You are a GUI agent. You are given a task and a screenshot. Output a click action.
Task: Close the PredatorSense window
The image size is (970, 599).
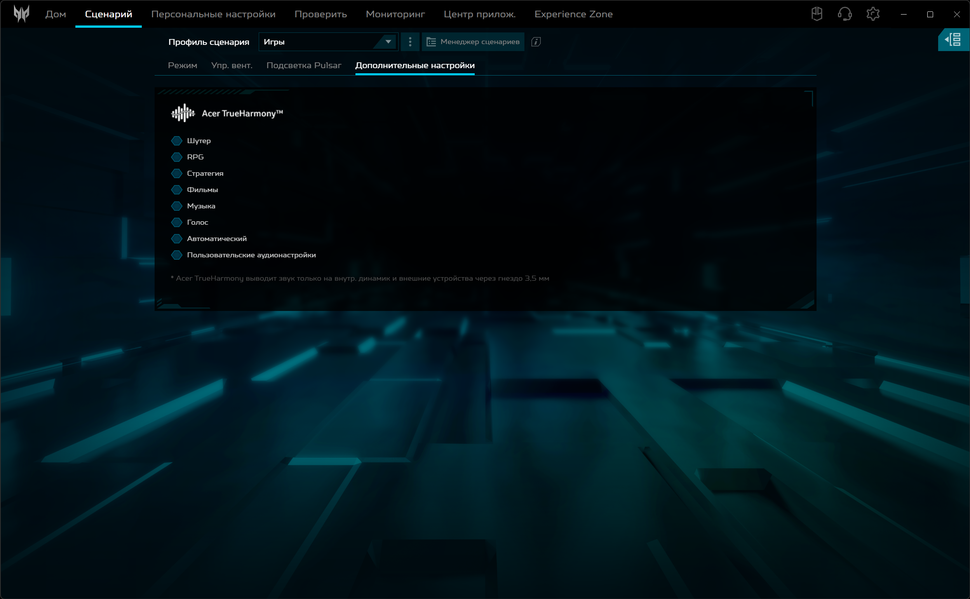[956, 14]
